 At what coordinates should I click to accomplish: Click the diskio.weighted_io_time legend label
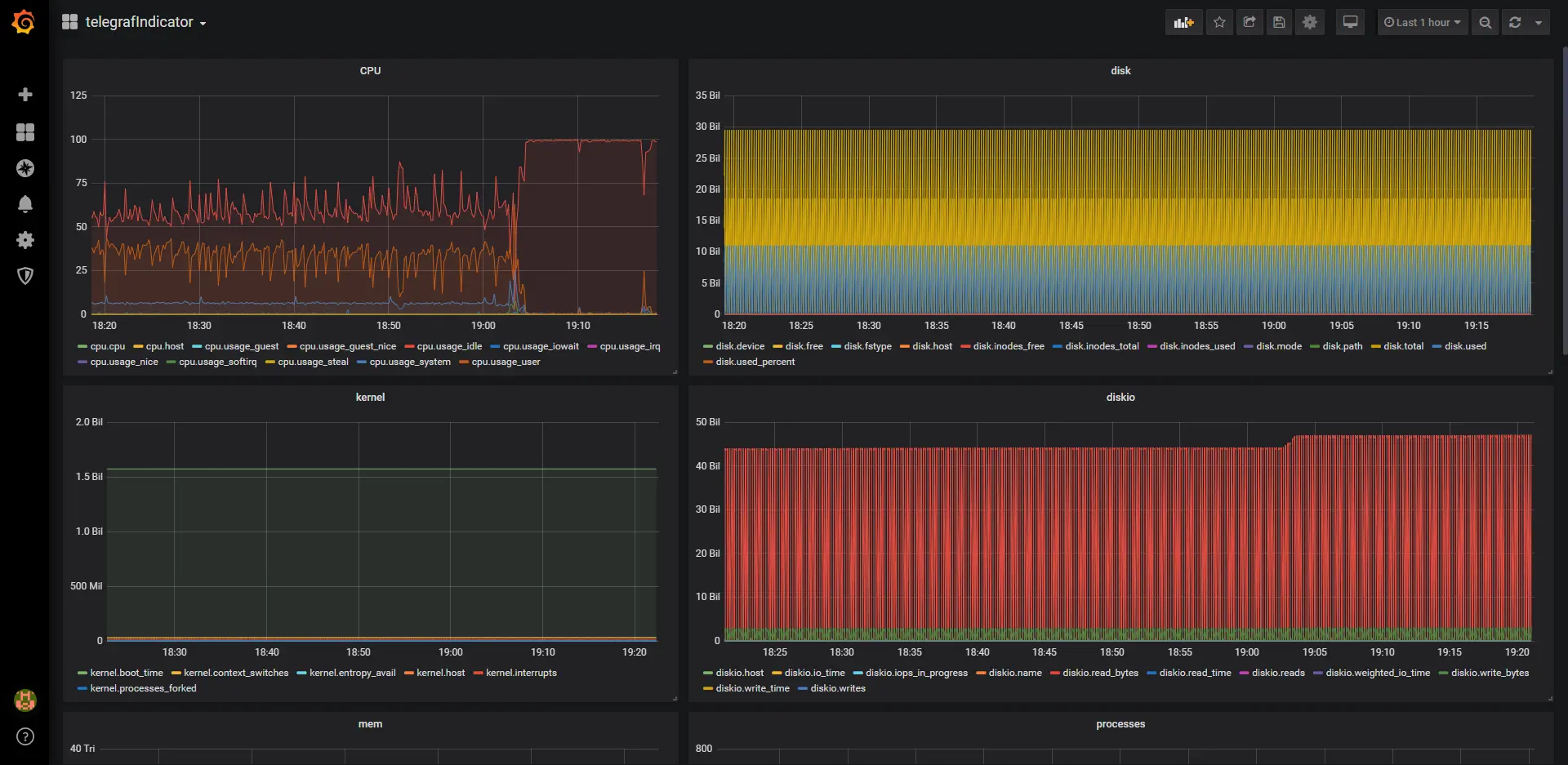coord(1378,673)
